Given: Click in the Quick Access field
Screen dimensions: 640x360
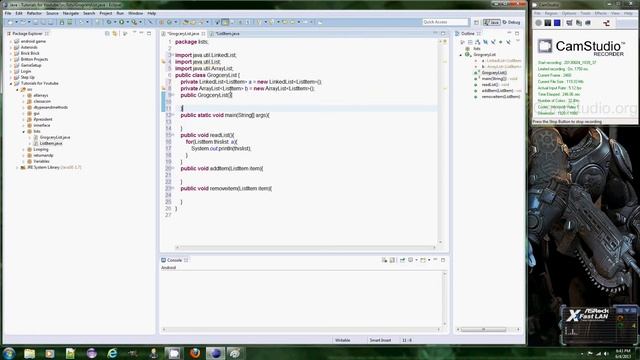Looking at the screenshot, I should 445,22.
